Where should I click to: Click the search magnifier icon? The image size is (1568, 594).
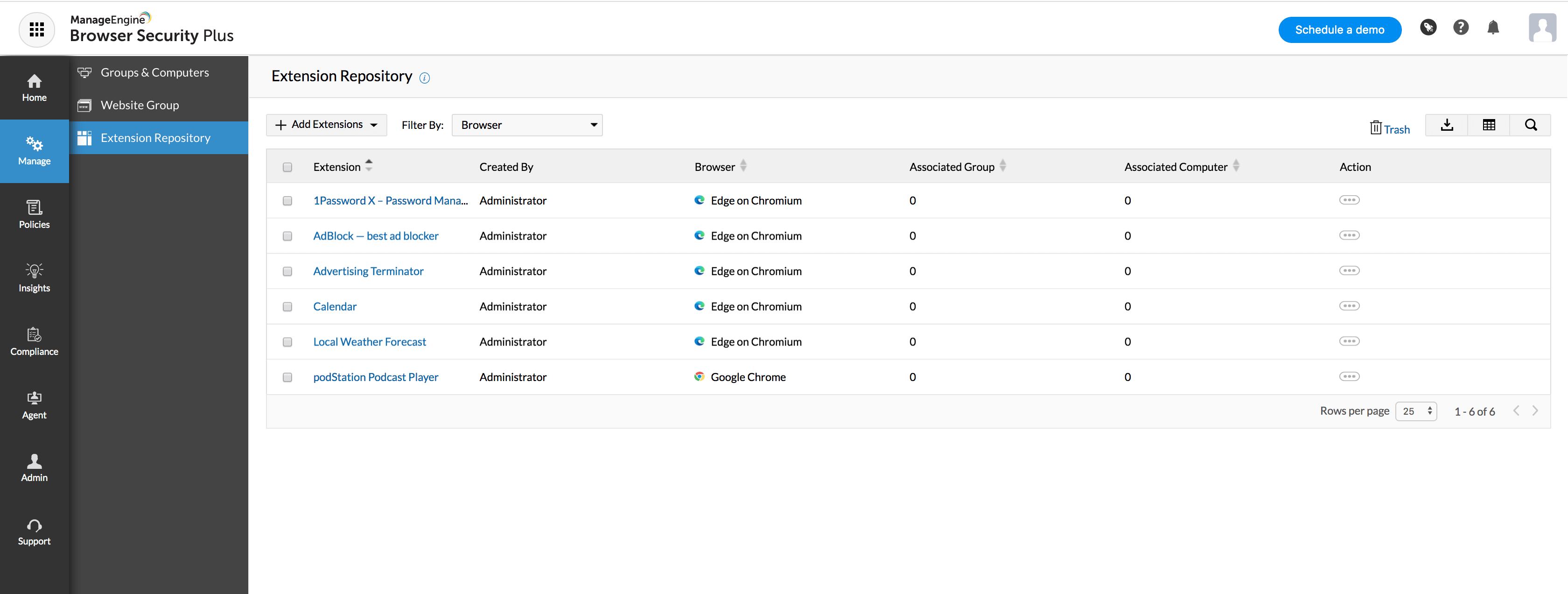pos(1530,126)
